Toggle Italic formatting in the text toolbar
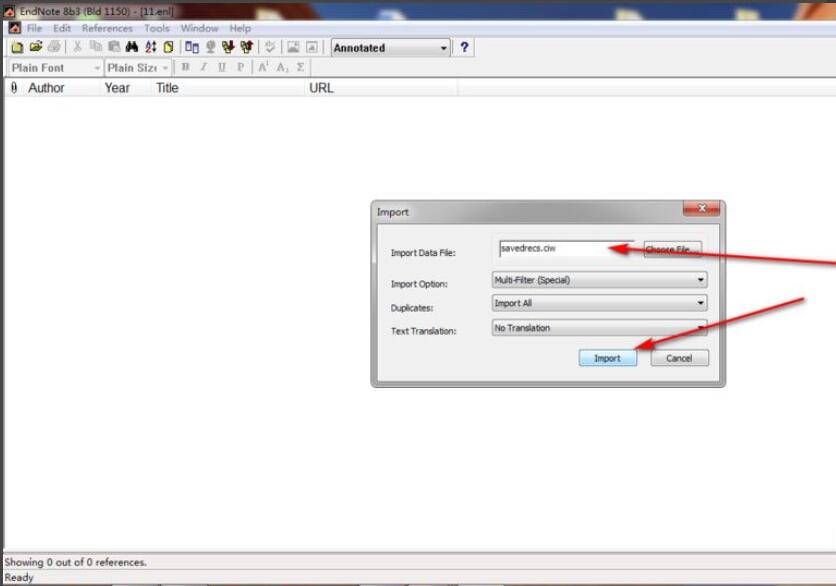This screenshot has height=586, width=836. 204,67
